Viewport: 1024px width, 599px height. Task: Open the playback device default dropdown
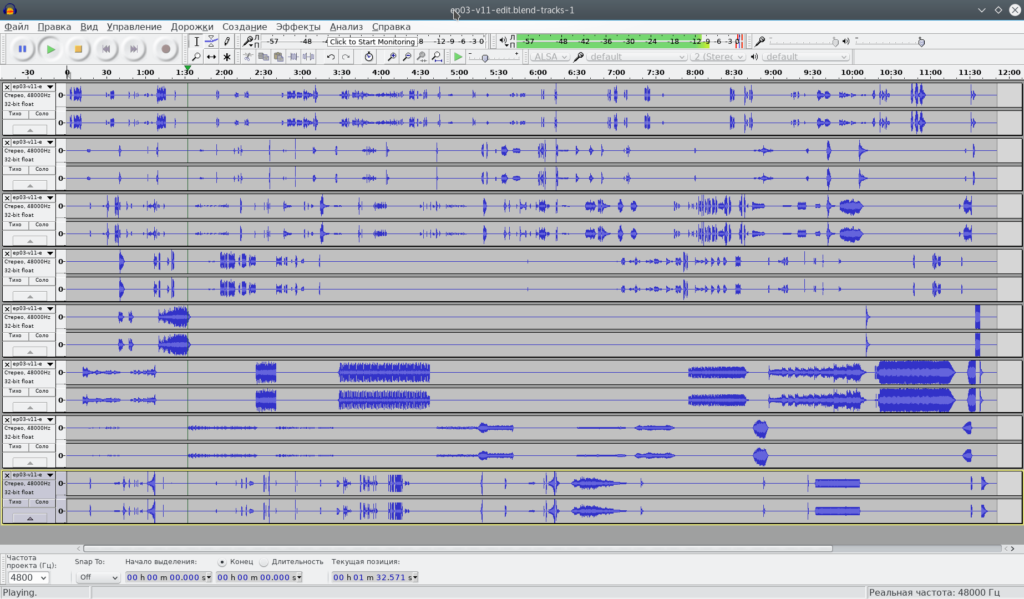click(805, 57)
